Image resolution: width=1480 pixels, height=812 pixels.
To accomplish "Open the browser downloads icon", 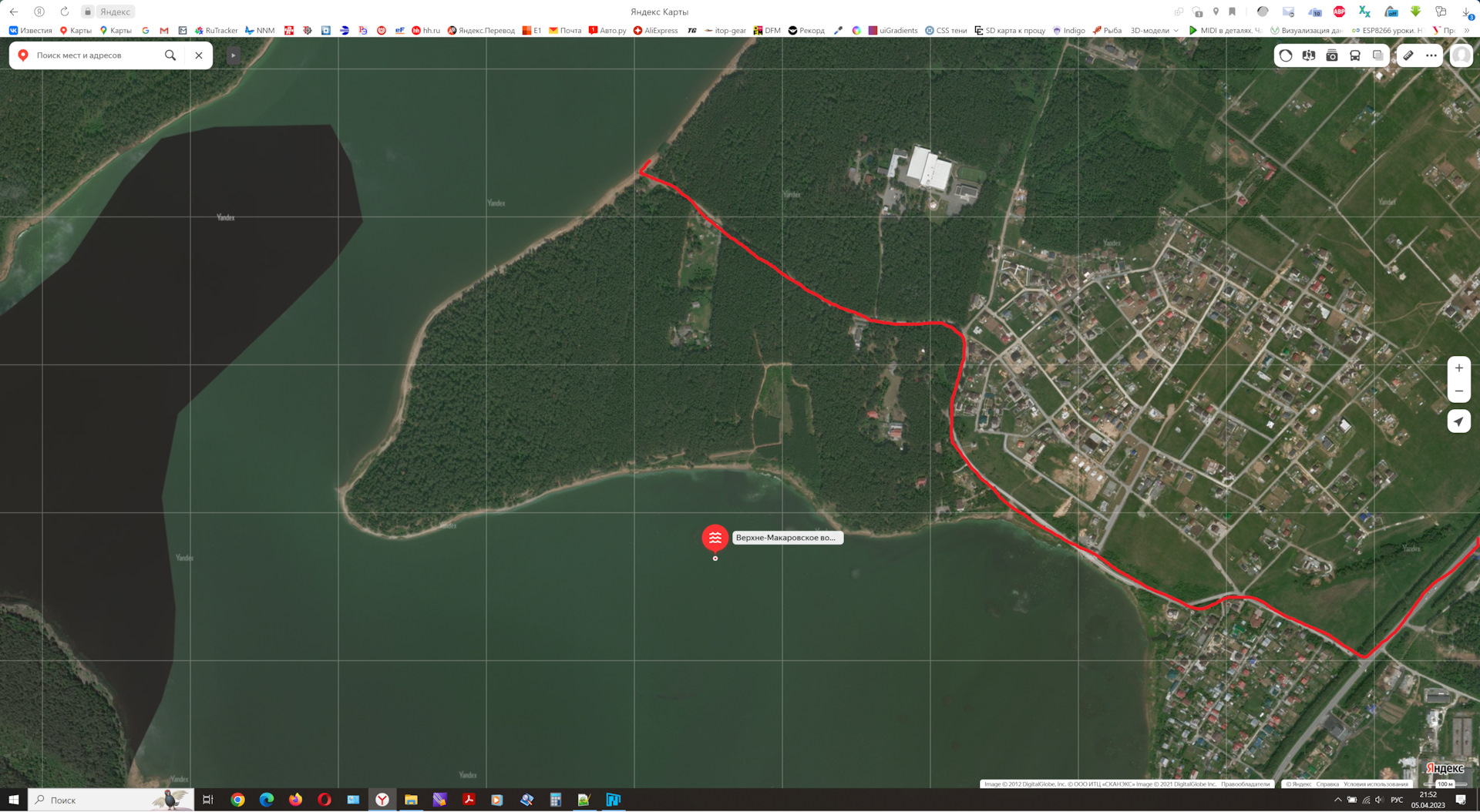I will (x=1467, y=12).
